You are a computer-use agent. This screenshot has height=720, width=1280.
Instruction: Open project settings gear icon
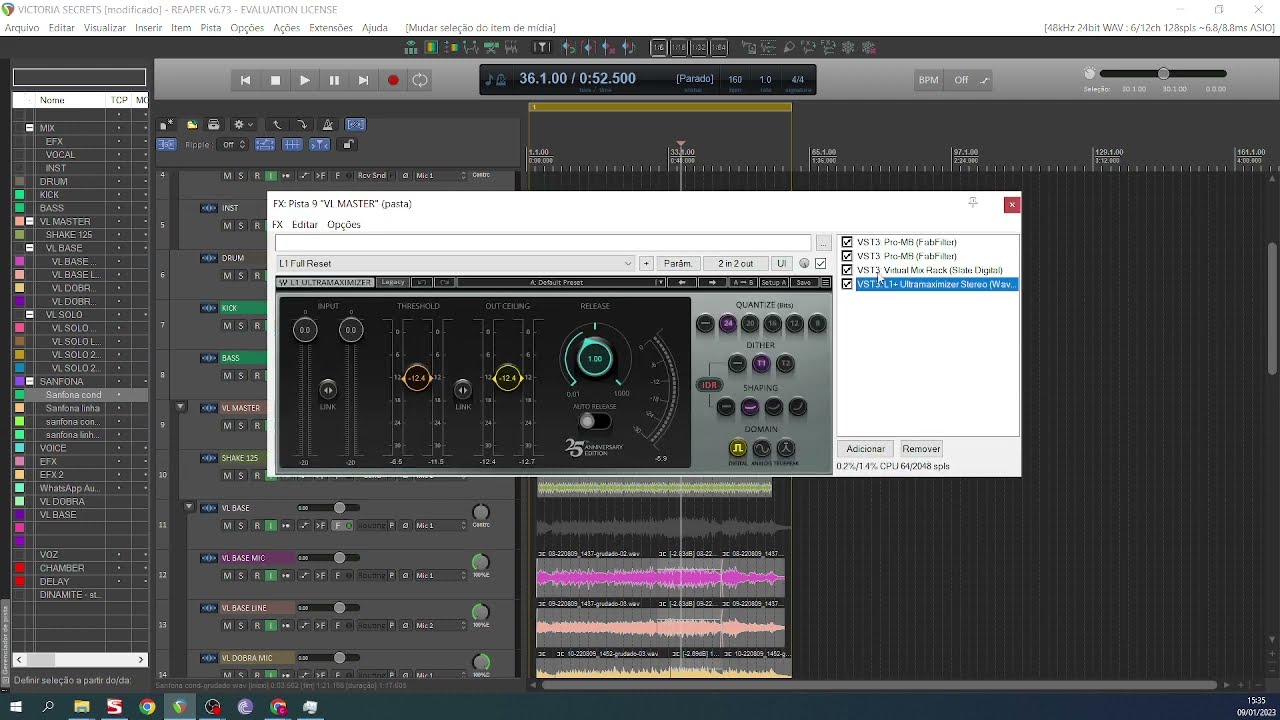(x=241, y=125)
